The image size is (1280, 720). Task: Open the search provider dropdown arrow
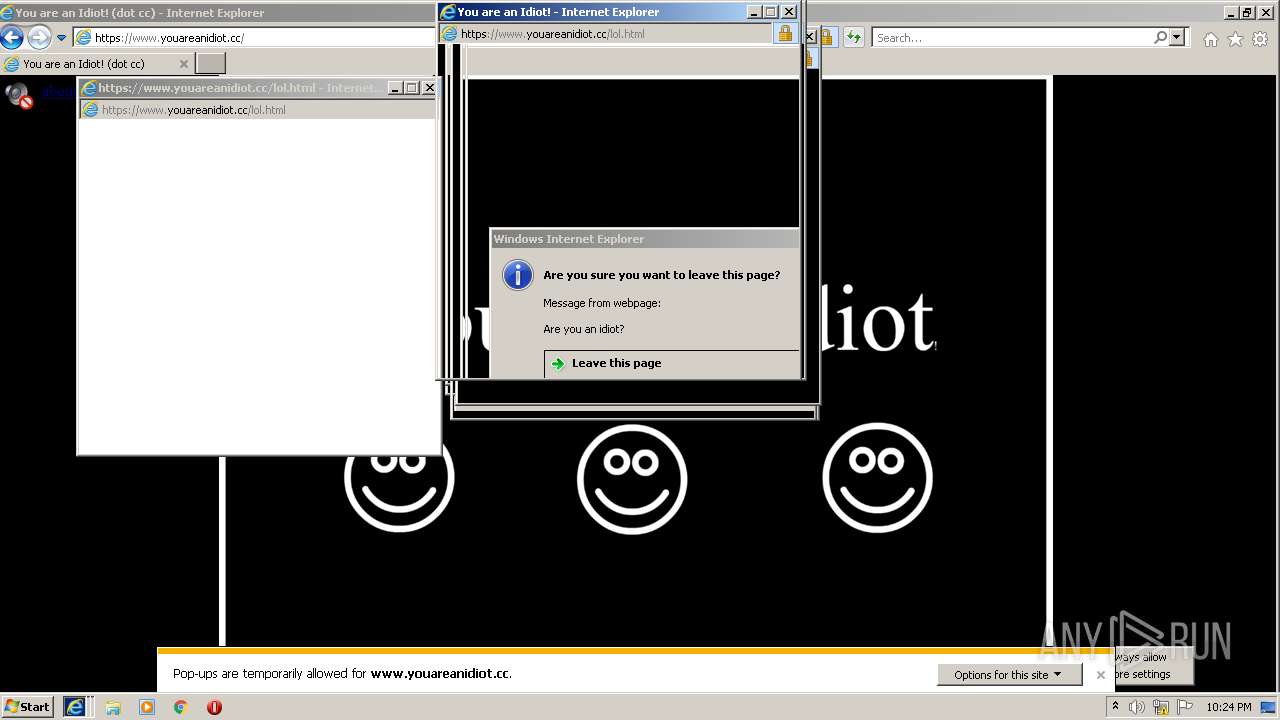(1177, 37)
